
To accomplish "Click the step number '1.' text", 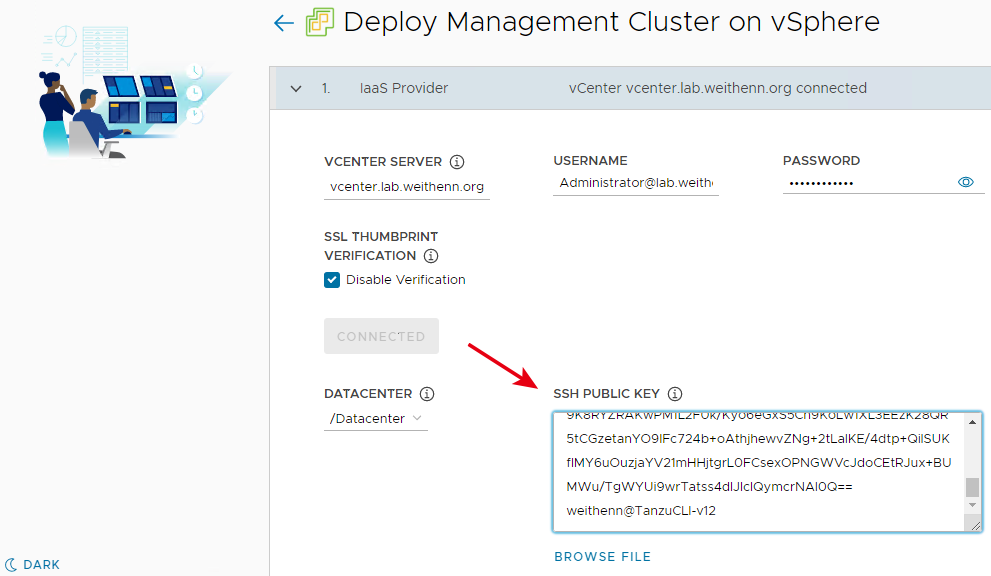I will click(x=326, y=88).
